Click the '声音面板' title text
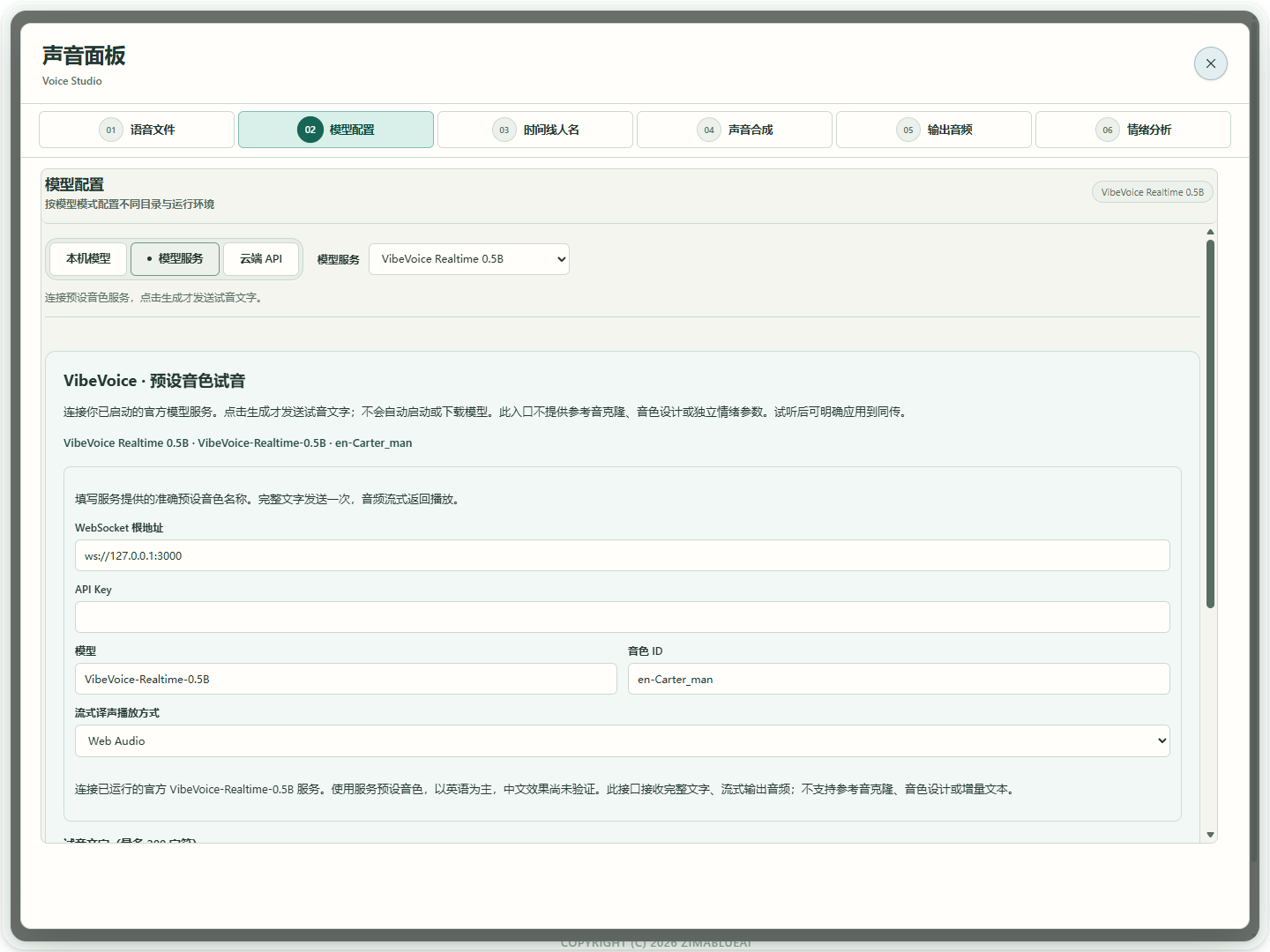This screenshot has width=1270, height=952. [x=84, y=56]
